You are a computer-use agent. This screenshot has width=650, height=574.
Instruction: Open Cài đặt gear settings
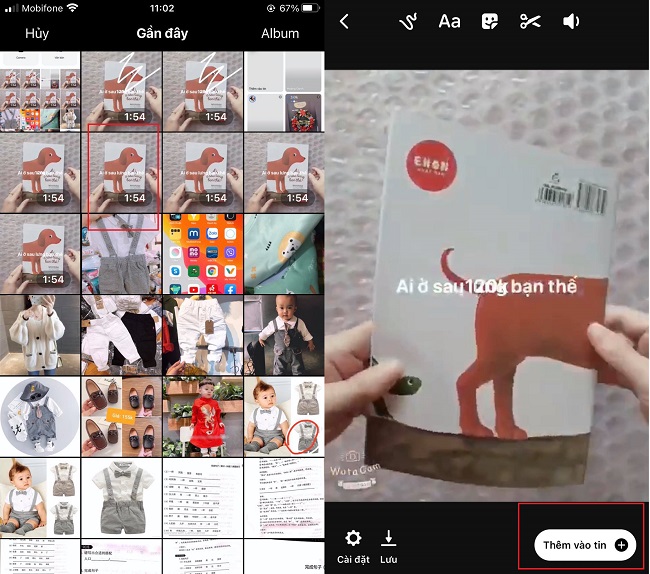click(x=353, y=546)
